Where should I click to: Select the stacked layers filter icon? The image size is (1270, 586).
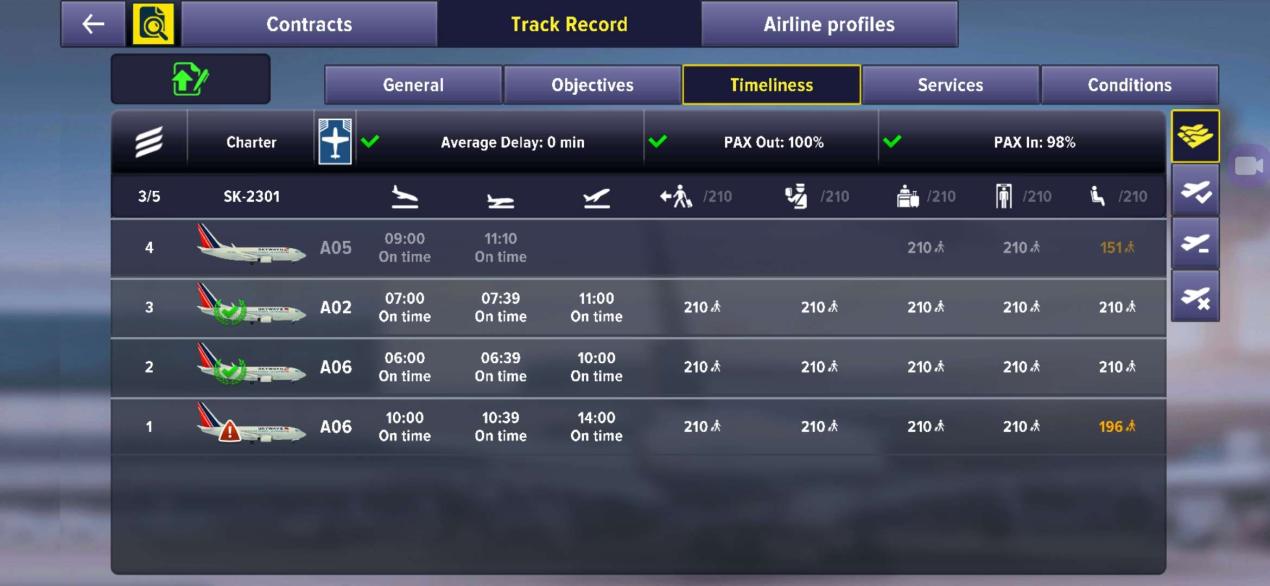(x=1195, y=136)
